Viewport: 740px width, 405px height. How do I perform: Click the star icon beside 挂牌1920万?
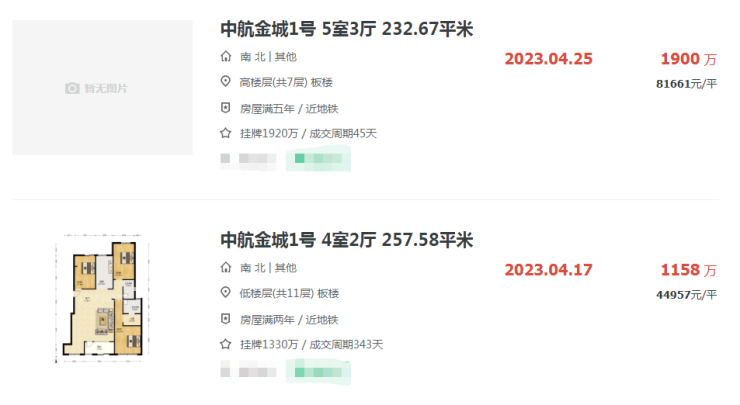(x=225, y=133)
